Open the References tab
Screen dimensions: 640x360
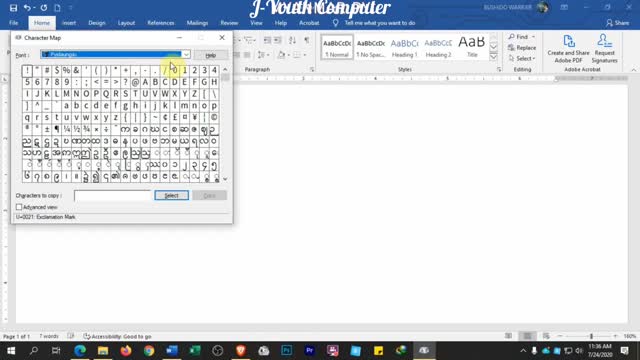pyautogui.click(x=161, y=23)
